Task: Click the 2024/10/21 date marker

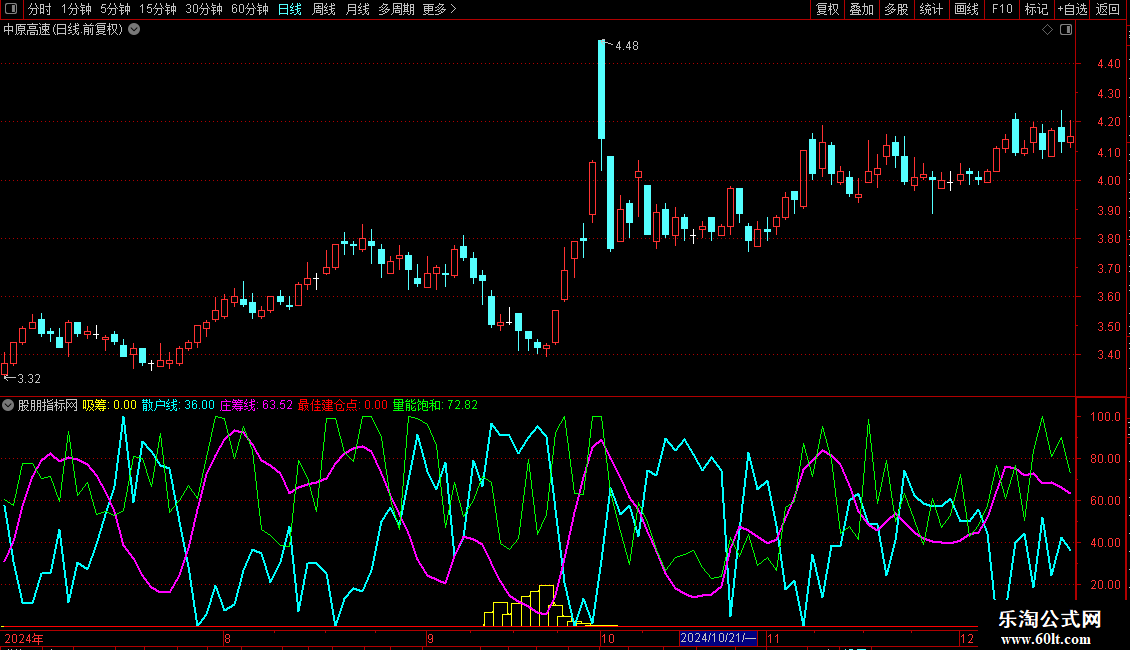Action: tap(718, 638)
